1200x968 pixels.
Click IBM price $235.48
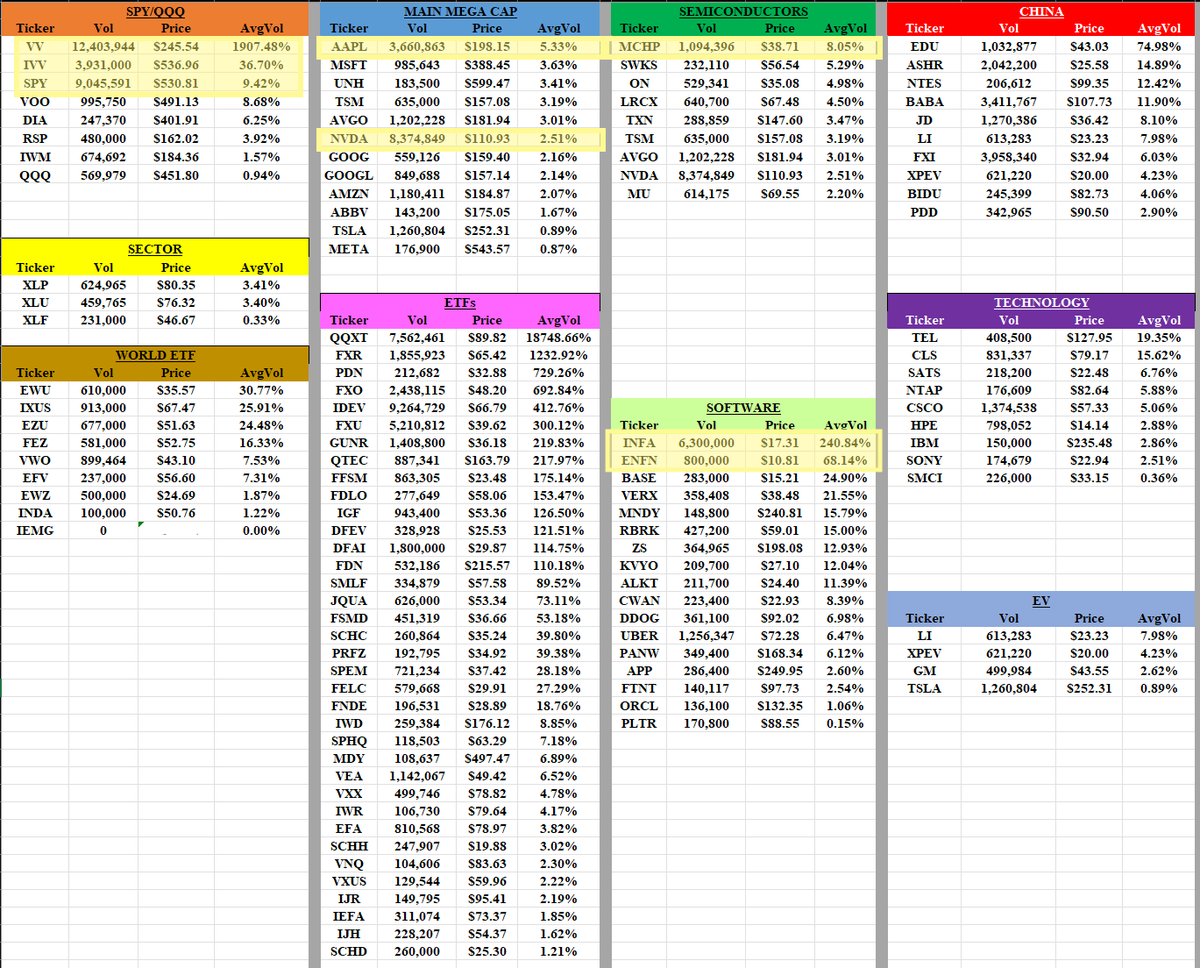tap(1089, 441)
